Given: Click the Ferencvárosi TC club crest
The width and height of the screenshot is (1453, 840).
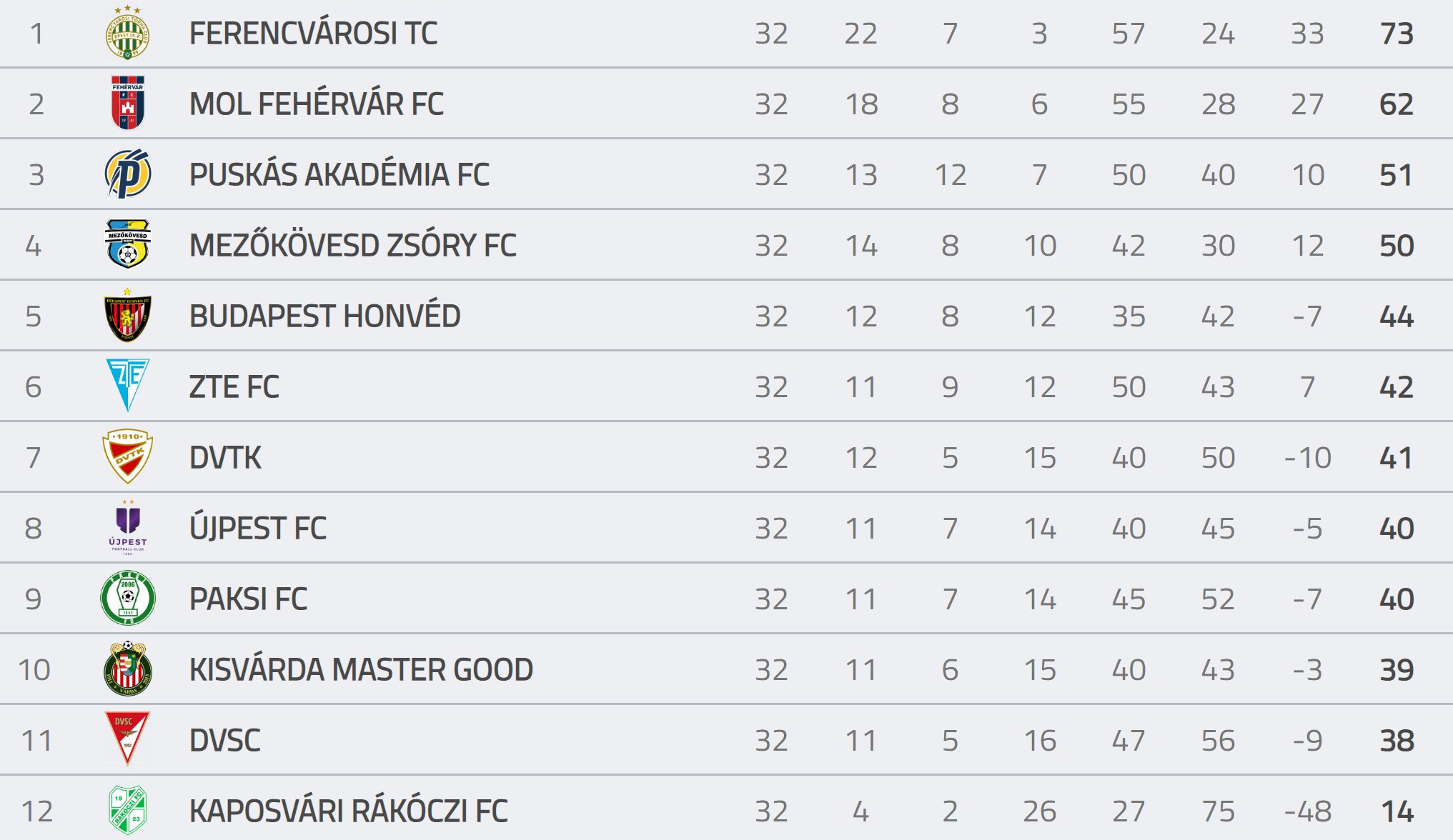Looking at the screenshot, I should pyautogui.click(x=127, y=33).
